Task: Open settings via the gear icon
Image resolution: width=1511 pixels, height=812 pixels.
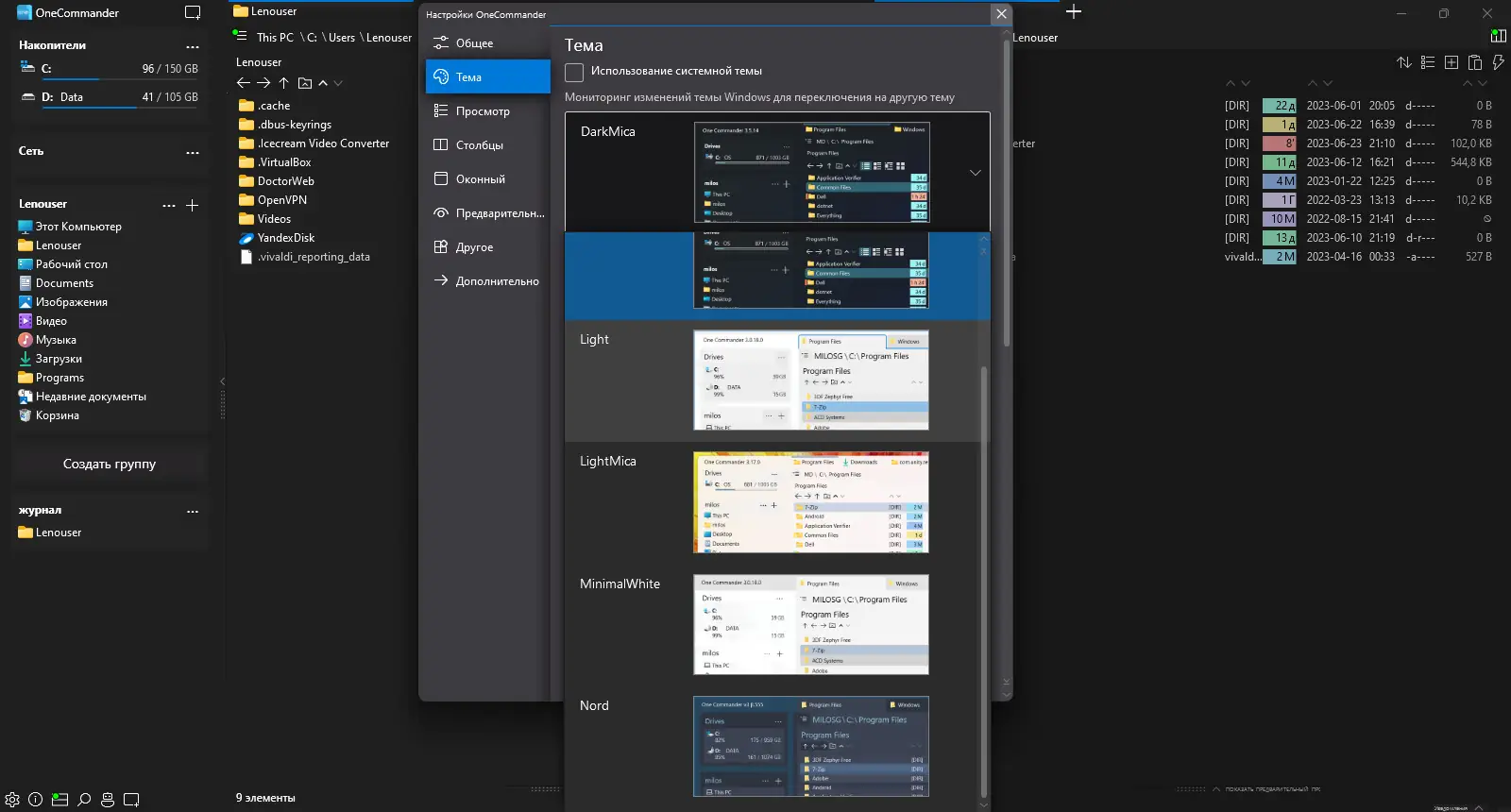Action: (12, 800)
